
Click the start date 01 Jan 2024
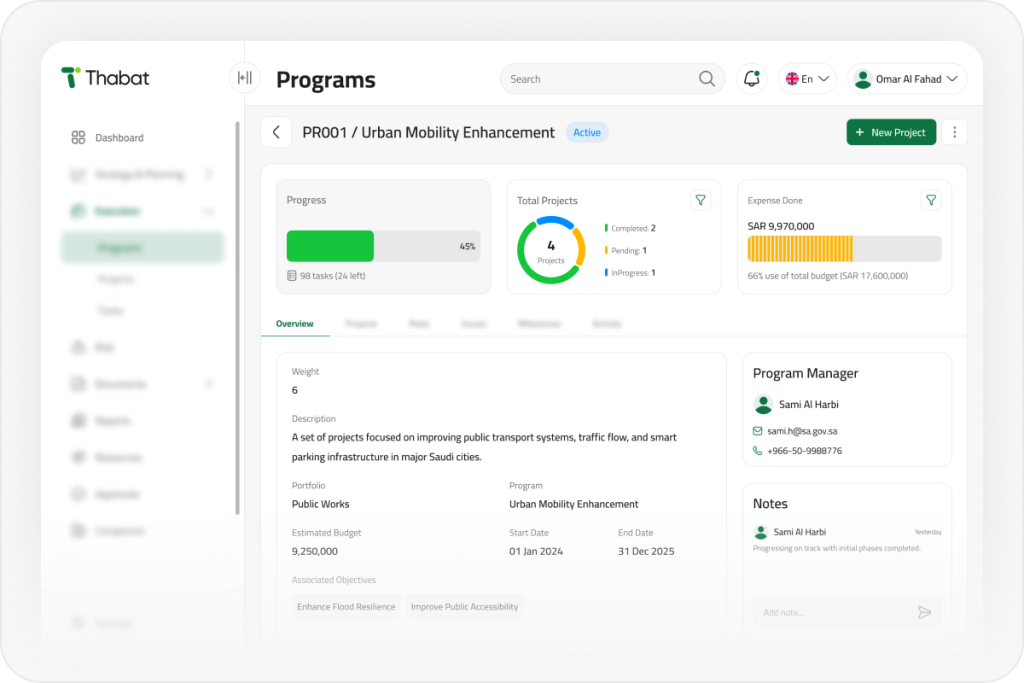tap(536, 551)
